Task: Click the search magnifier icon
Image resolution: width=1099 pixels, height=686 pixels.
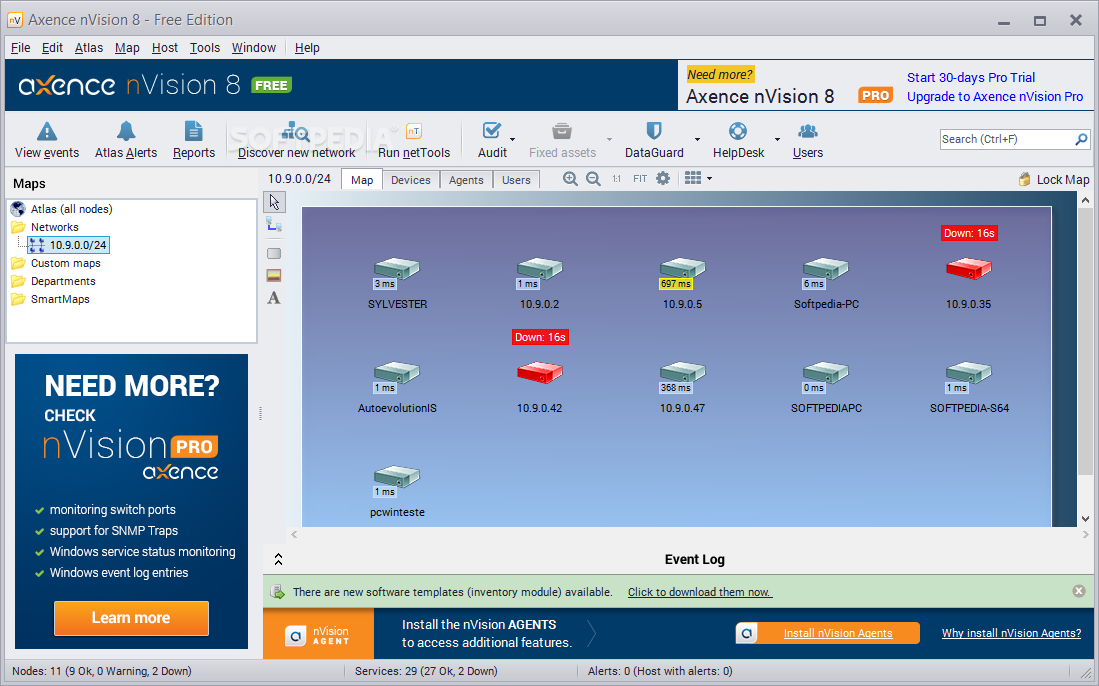Action: 1081,139
